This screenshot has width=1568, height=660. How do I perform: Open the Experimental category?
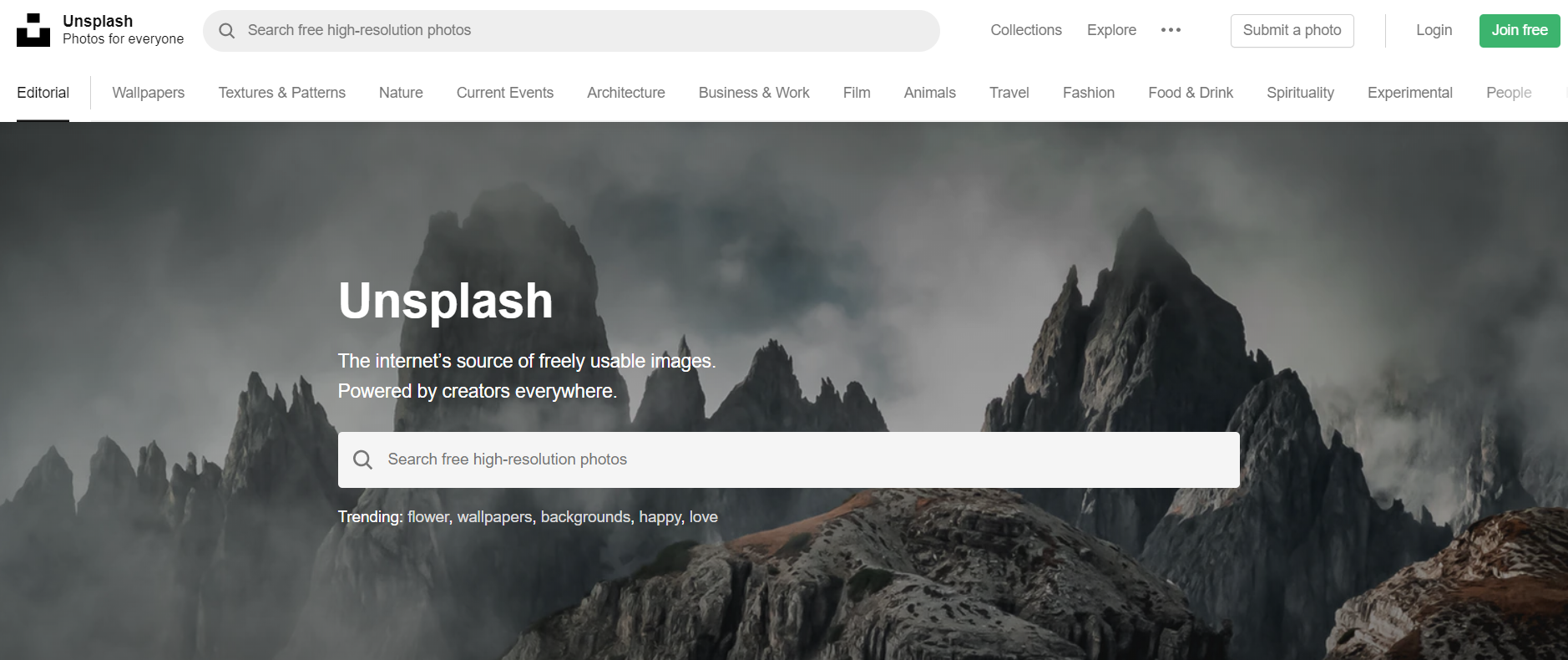tap(1410, 93)
